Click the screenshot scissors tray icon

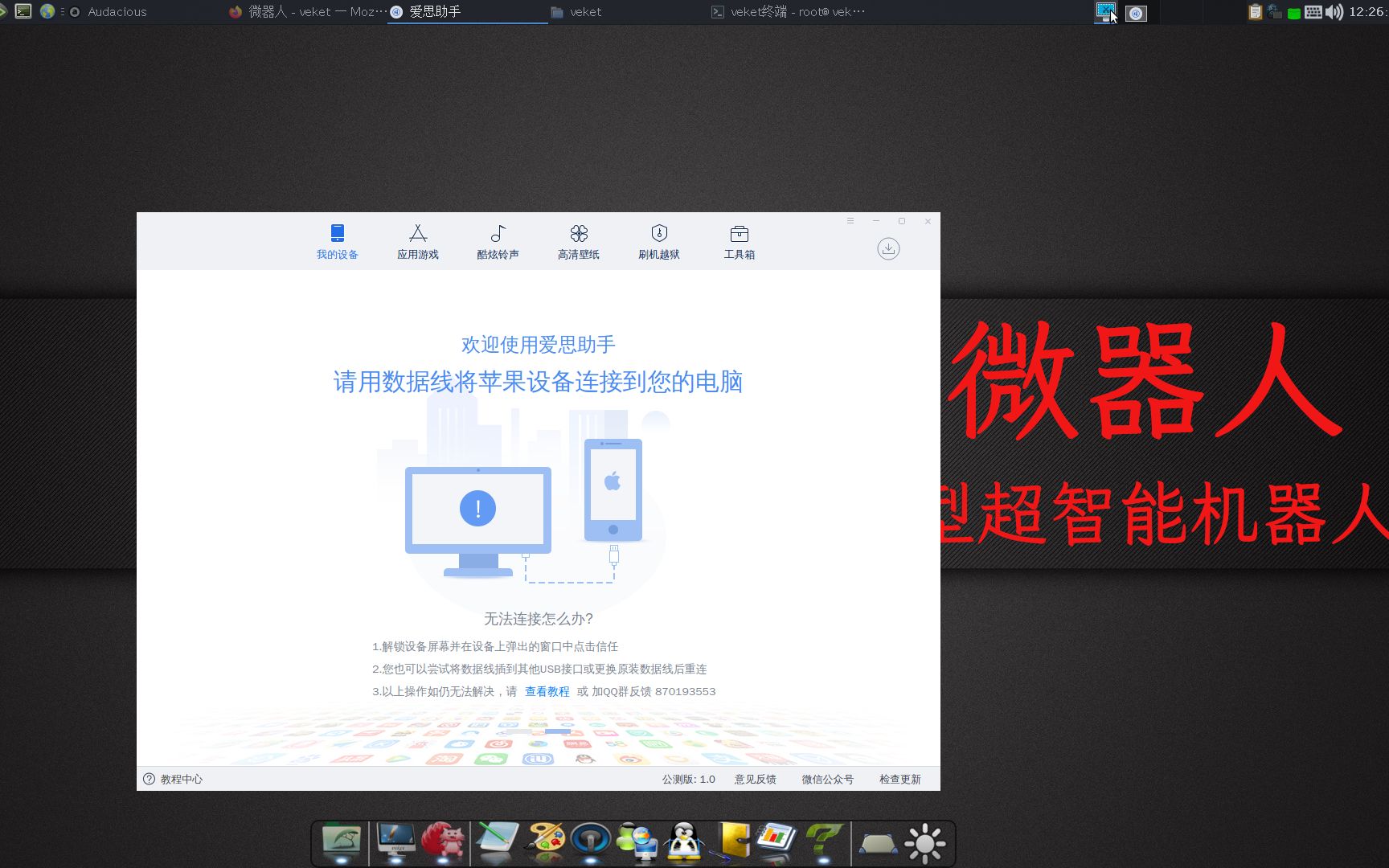(1106, 12)
